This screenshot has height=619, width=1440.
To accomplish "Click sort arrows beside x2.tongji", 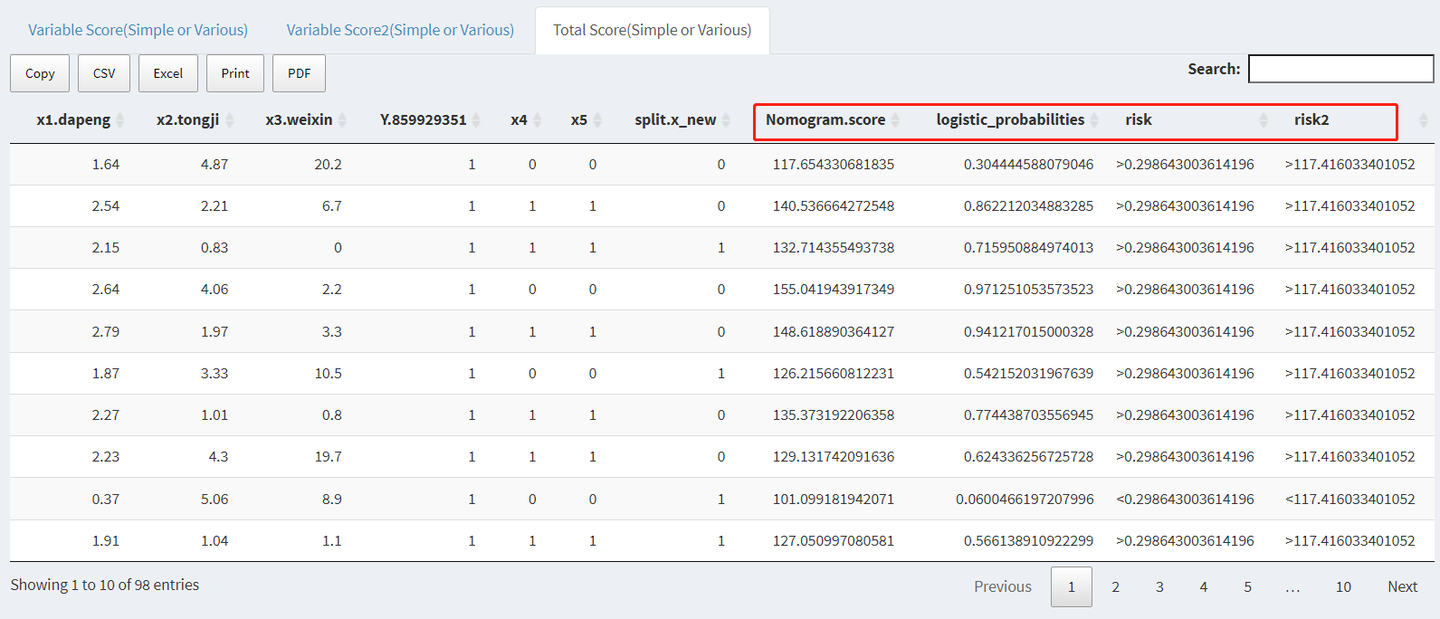I will pyautogui.click(x=229, y=120).
